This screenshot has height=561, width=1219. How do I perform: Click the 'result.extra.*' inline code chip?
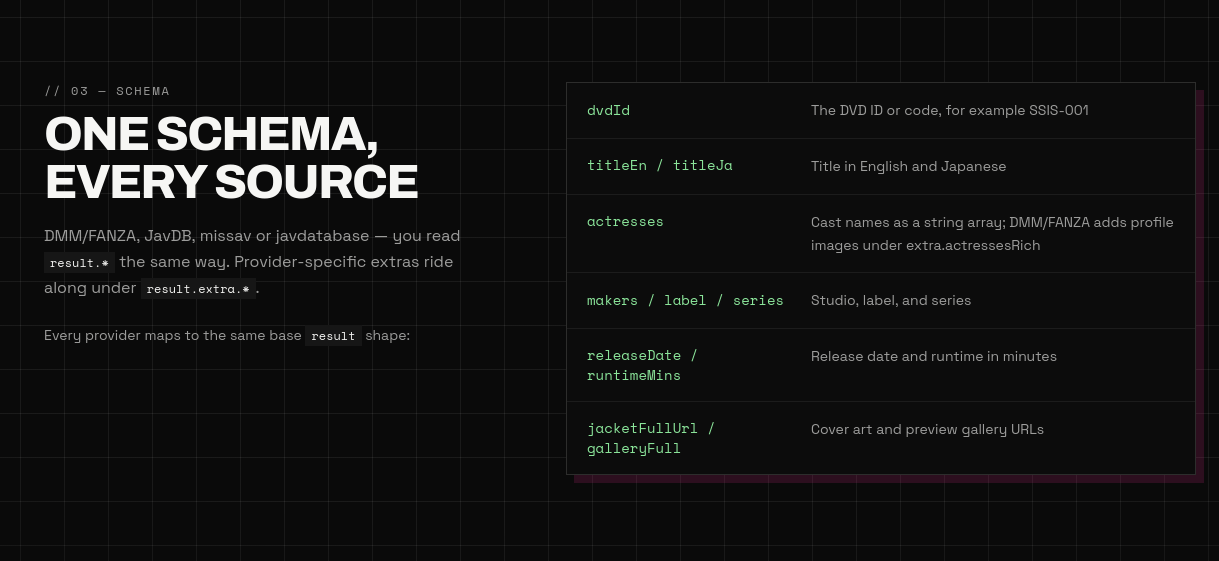point(198,289)
